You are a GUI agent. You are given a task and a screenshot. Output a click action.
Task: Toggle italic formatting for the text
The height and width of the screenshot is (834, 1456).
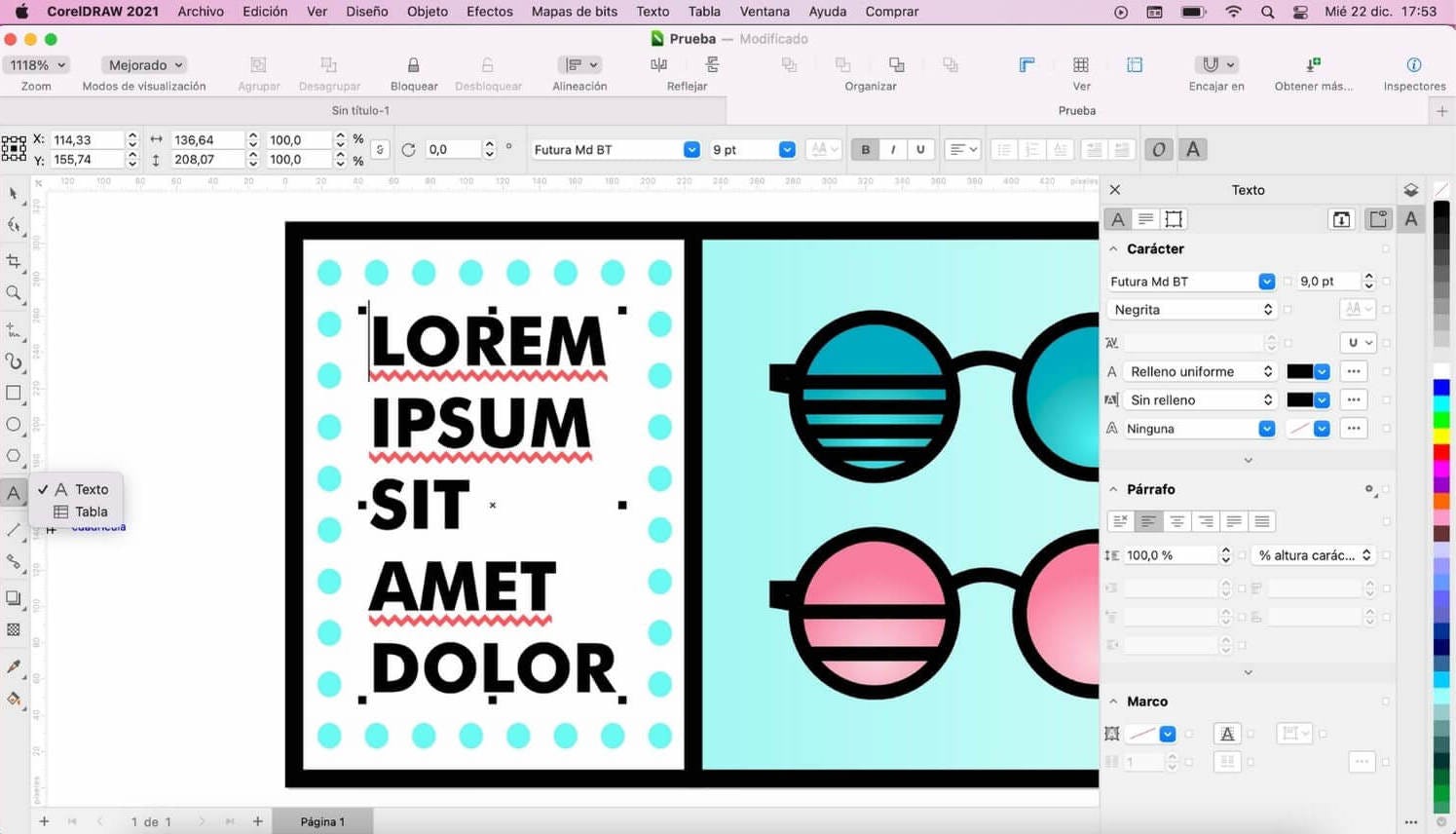(x=892, y=149)
